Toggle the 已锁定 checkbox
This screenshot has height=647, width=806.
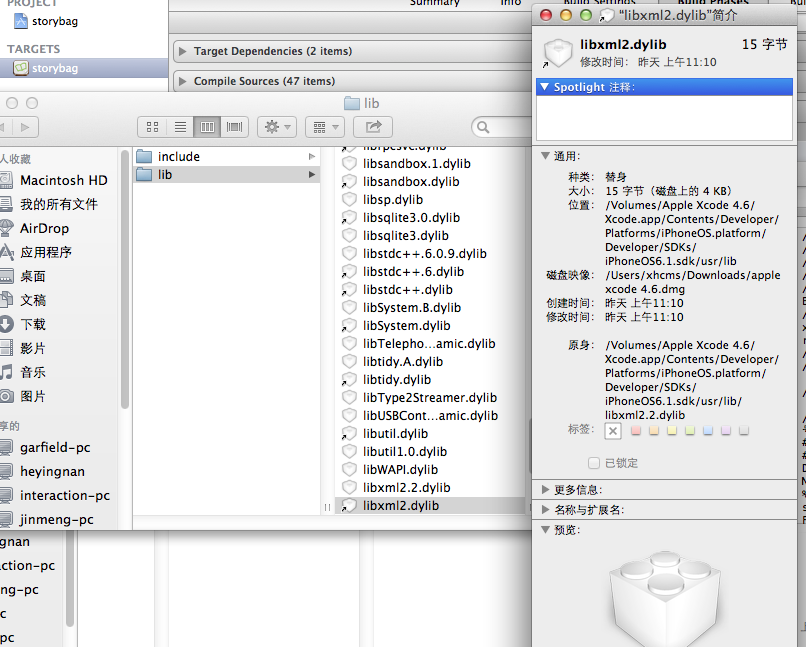tap(594, 463)
